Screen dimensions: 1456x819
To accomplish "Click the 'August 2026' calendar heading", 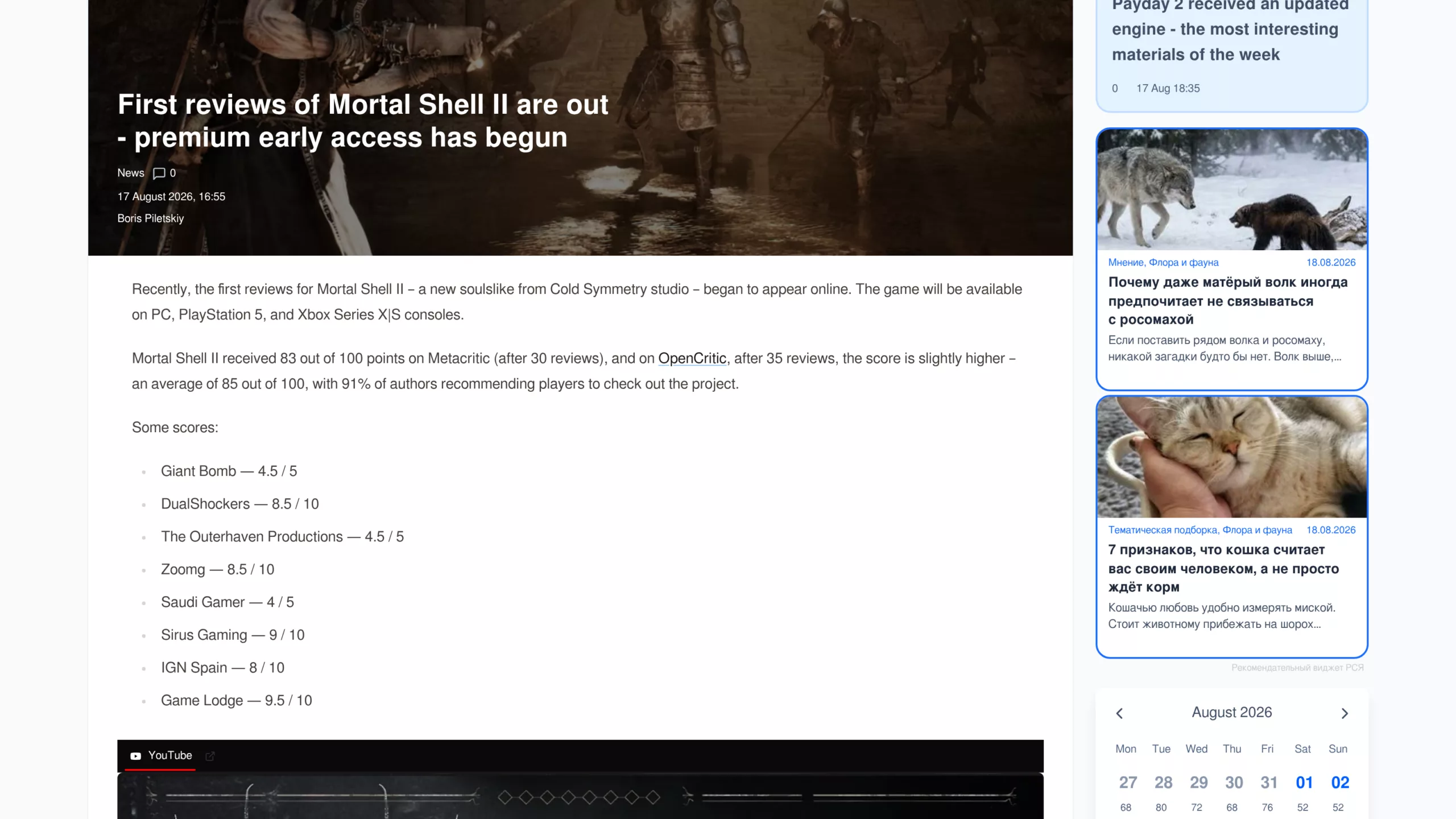I will tap(1232, 713).
